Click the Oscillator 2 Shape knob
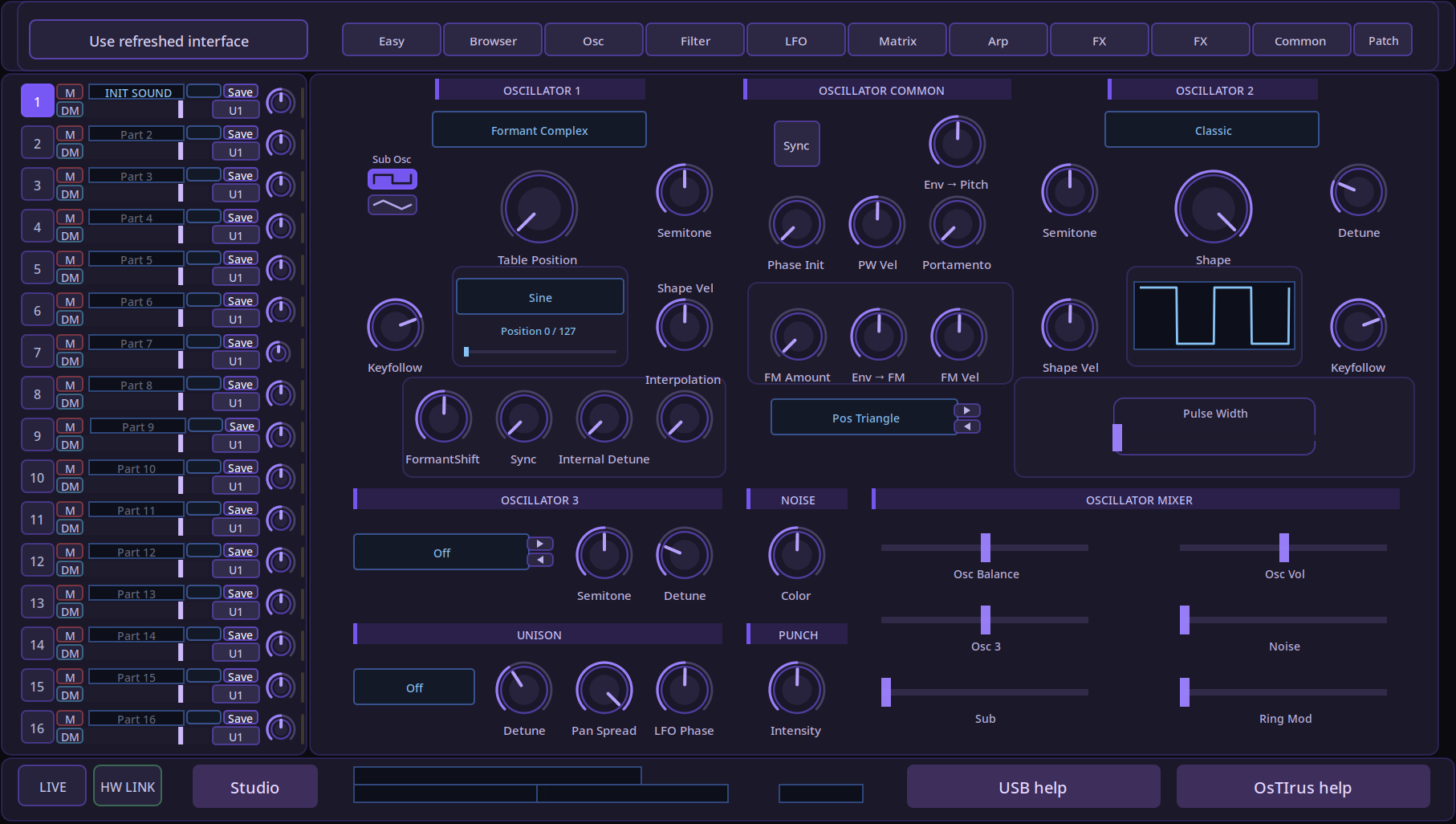 tap(1213, 208)
